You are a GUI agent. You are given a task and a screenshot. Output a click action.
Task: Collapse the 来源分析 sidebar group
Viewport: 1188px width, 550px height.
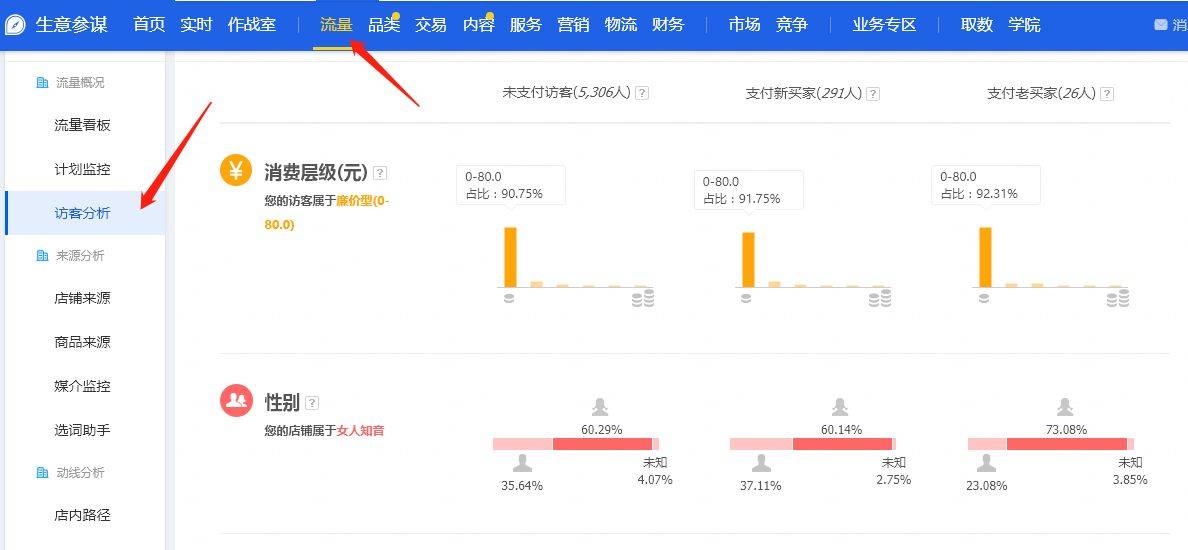click(x=80, y=256)
